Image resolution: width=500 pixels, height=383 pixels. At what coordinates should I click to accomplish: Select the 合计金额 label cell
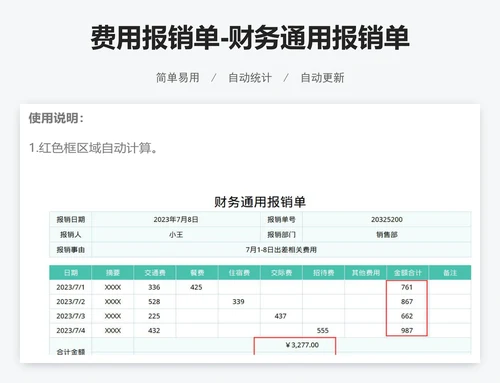(x=71, y=347)
